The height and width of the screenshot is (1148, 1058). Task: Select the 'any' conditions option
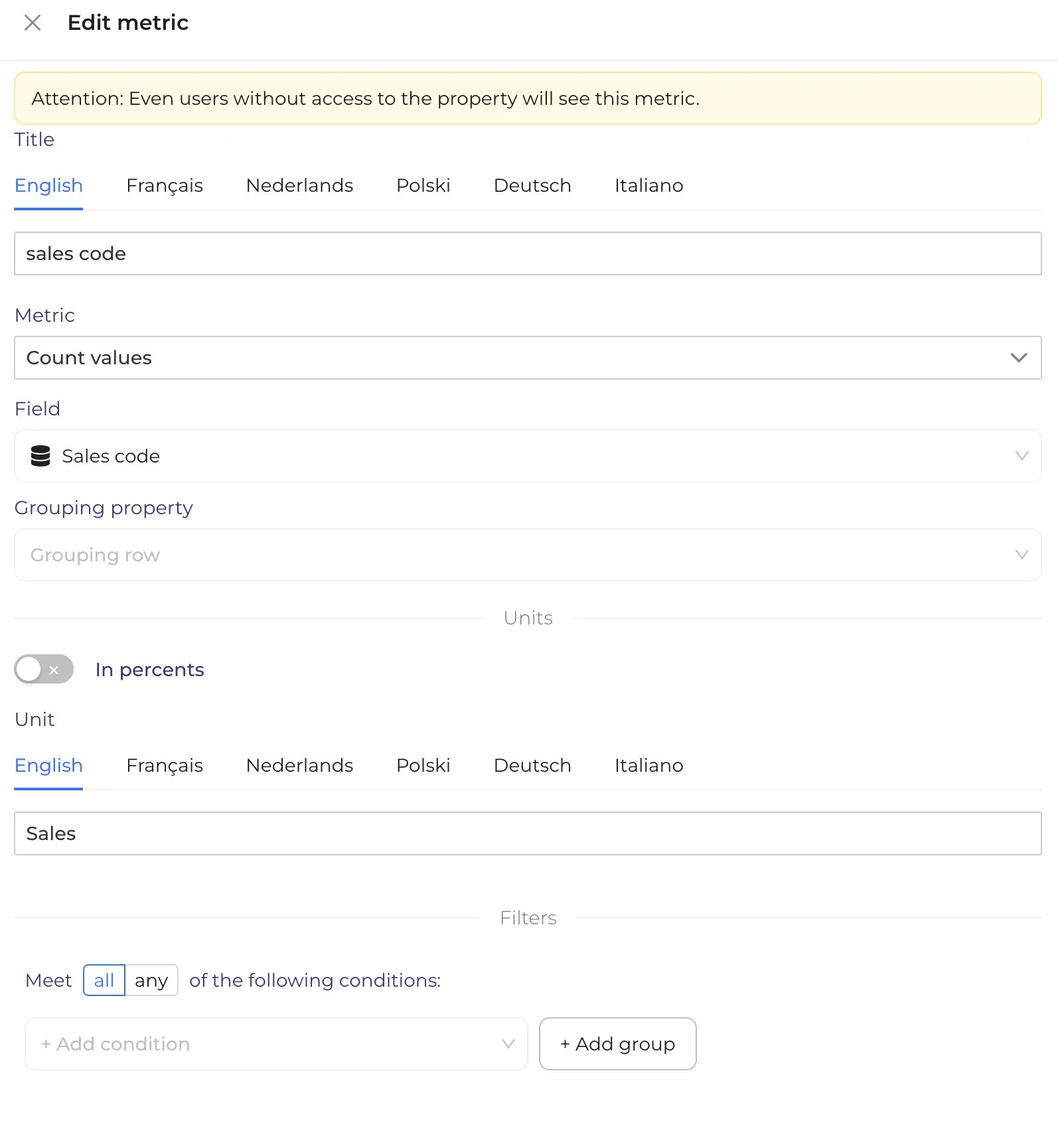[x=151, y=980]
